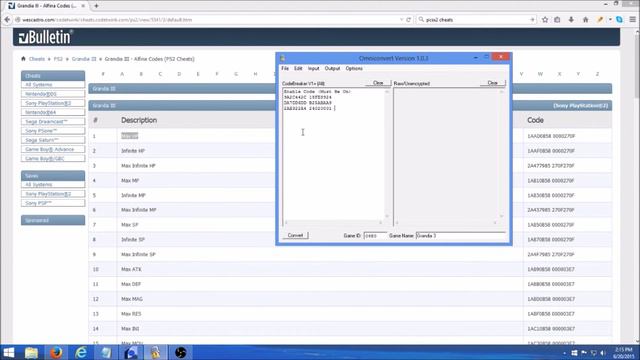
Task: Jump to letter A in the alphabet index
Action: coord(122,74)
